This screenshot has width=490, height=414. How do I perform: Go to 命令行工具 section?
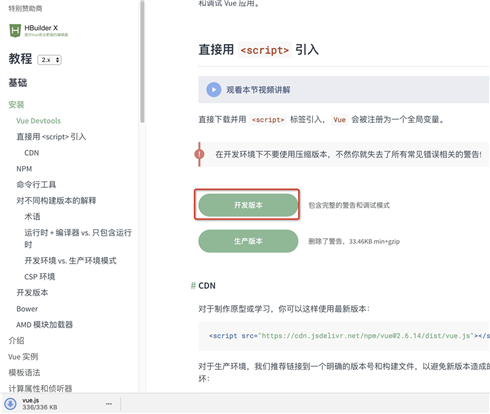tap(36, 185)
